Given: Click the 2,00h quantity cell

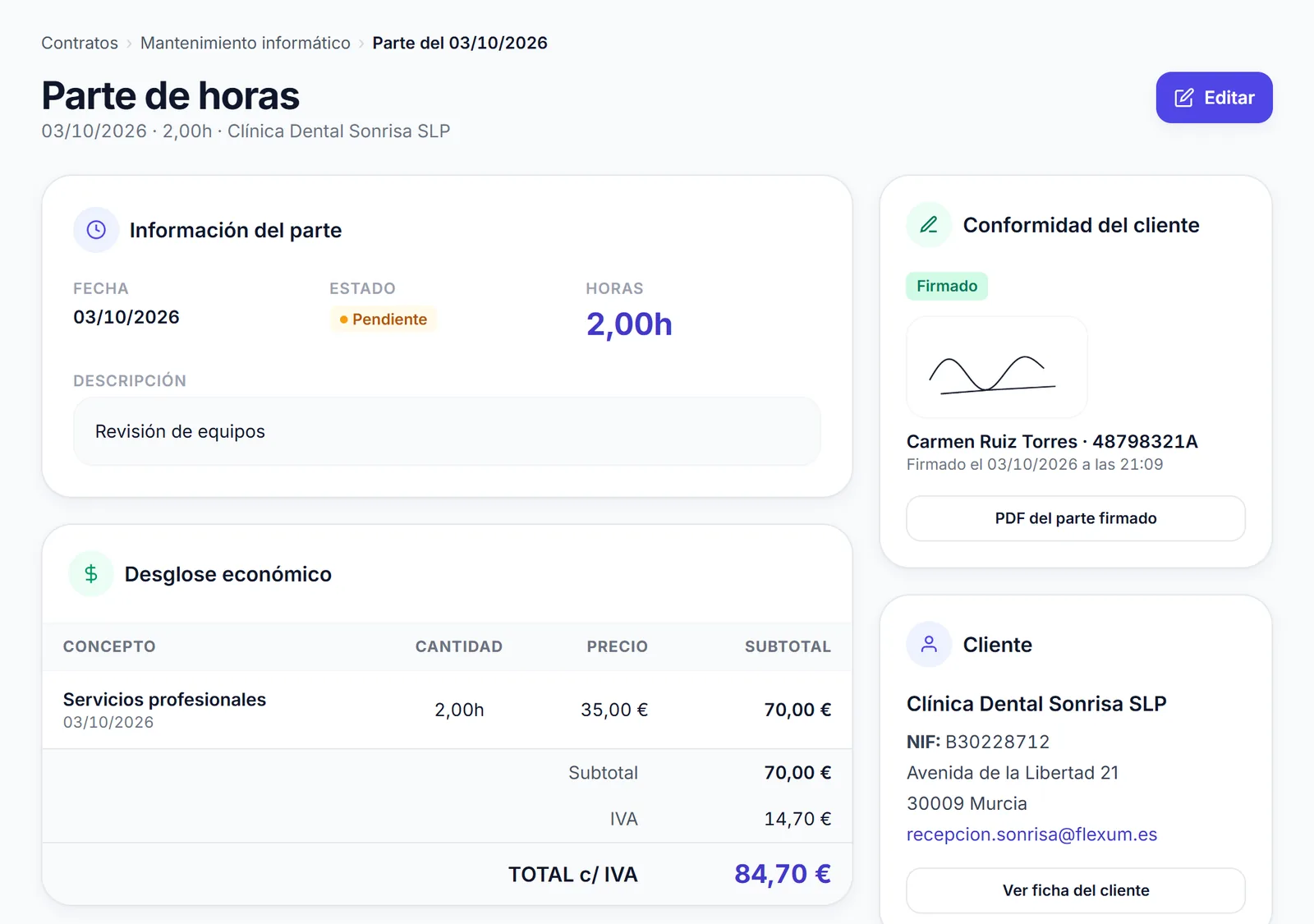Looking at the screenshot, I should [459, 710].
